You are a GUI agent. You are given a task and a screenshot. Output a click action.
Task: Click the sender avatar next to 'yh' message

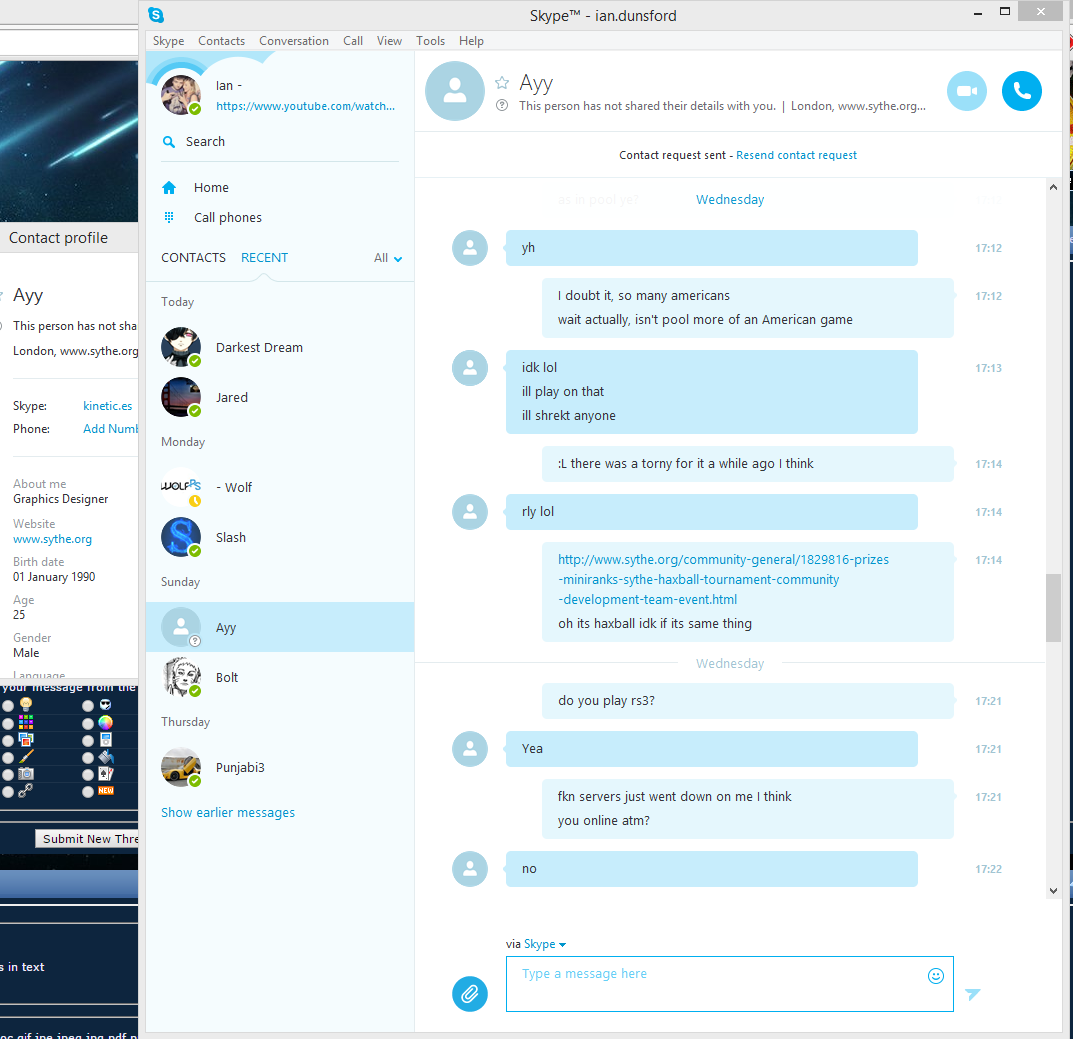click(x=469, y=248)
